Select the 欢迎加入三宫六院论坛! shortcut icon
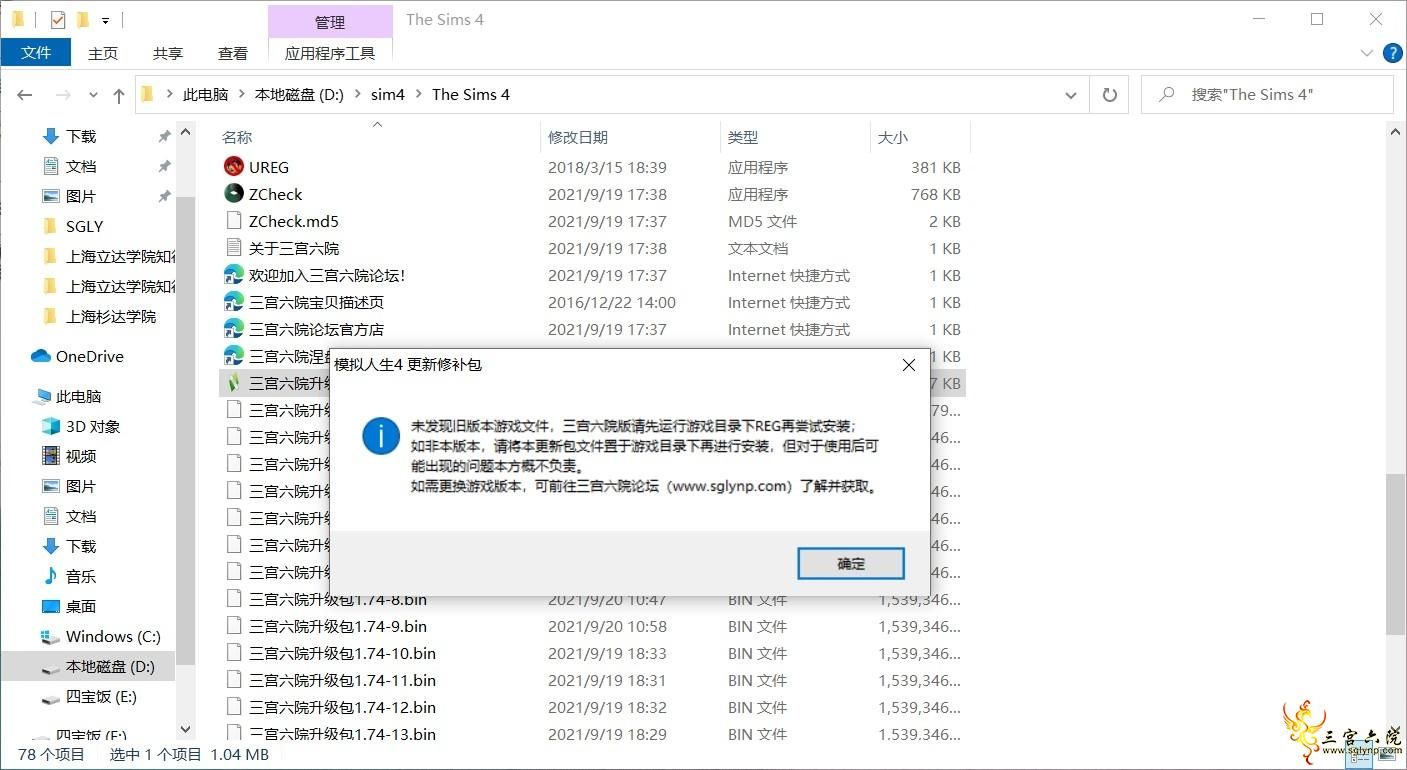Viewport: 1407px width, 770px height. pyautogui.click(x=234, y=275)
